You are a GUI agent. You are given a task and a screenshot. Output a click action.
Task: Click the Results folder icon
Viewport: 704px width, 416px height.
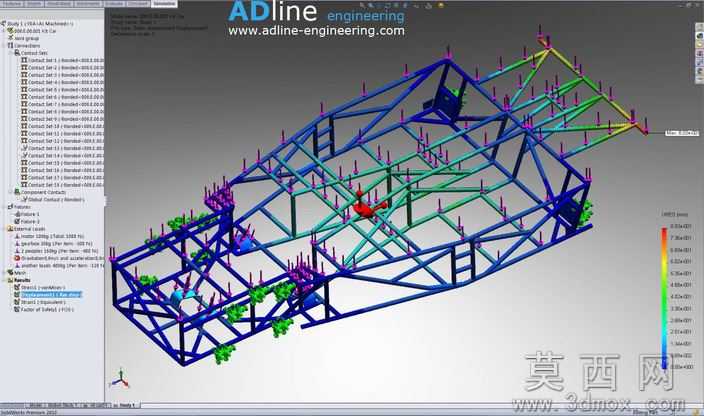[x=10, y=280]
